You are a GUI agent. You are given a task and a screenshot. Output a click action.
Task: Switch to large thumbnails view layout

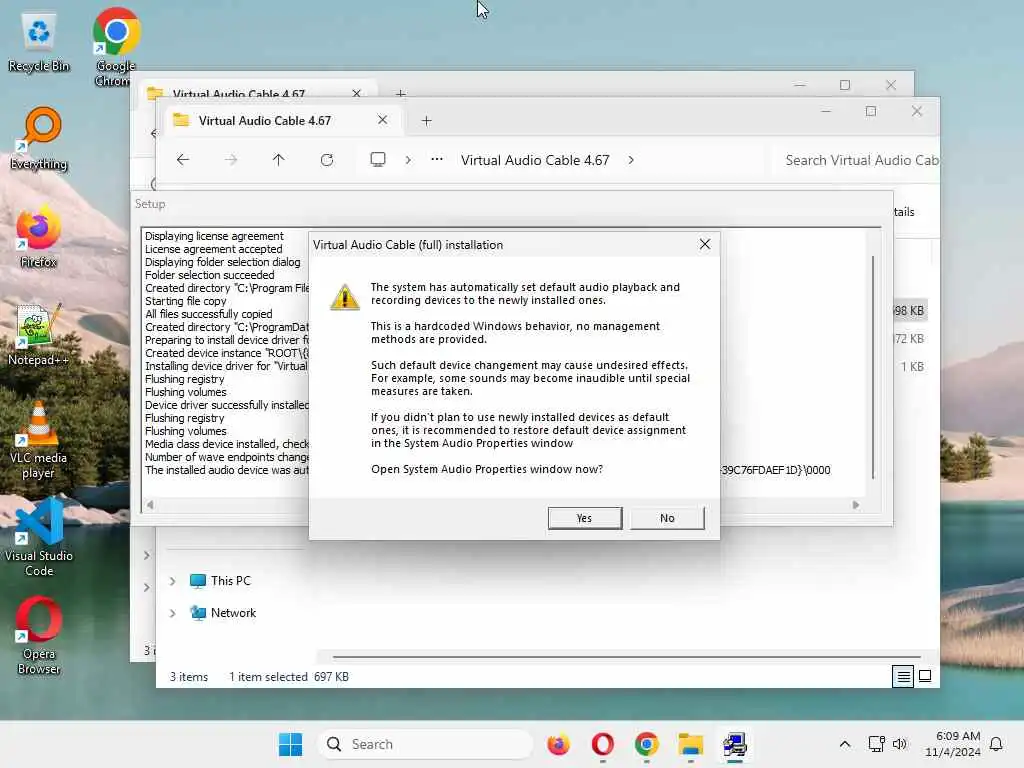click(925, 677)
